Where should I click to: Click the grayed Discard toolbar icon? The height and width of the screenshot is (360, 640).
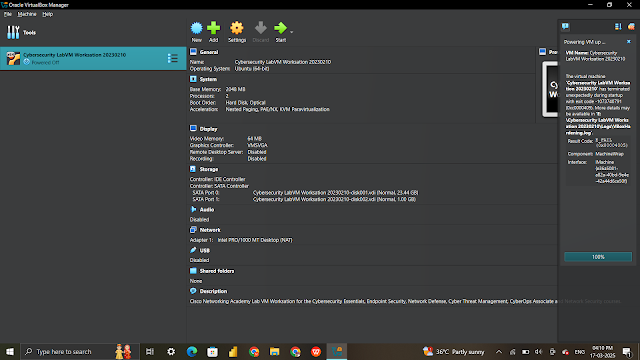click(260, 28)
